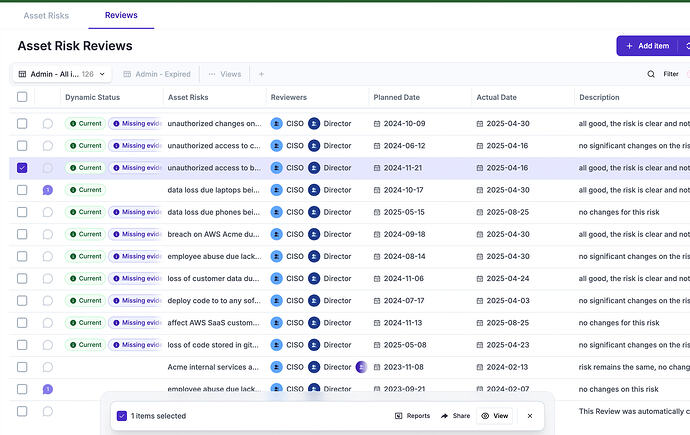This screenshot has height=435, width=690.
Task: Uncheck the selected unauthorized access row checkbox
Action: point(22,168)
